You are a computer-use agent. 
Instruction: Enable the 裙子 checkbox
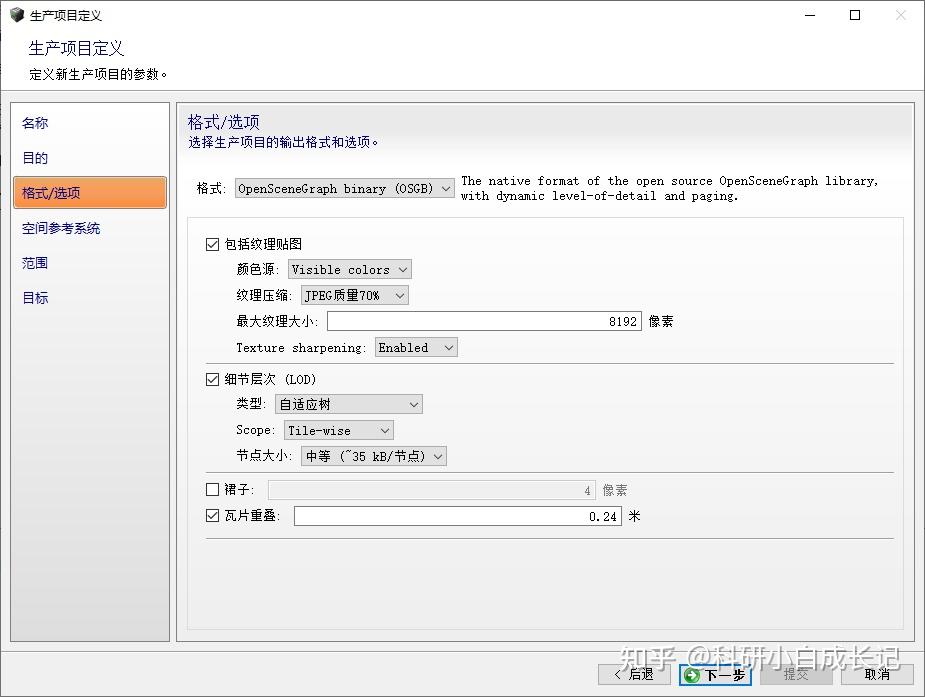(x=212, y=489)
